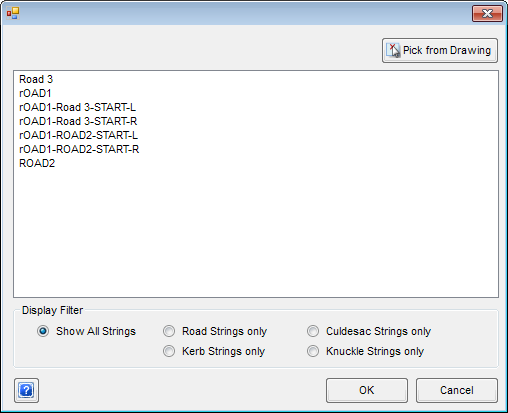Select ROAD2 in the string list
Viewport: 508px width, 413px height.
37,163
